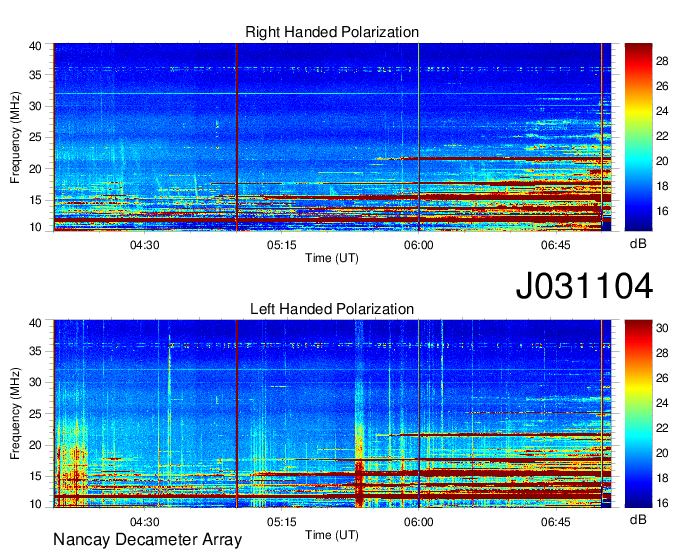Click 04:30 tick on left-handed plot

[x=144, y=522]
